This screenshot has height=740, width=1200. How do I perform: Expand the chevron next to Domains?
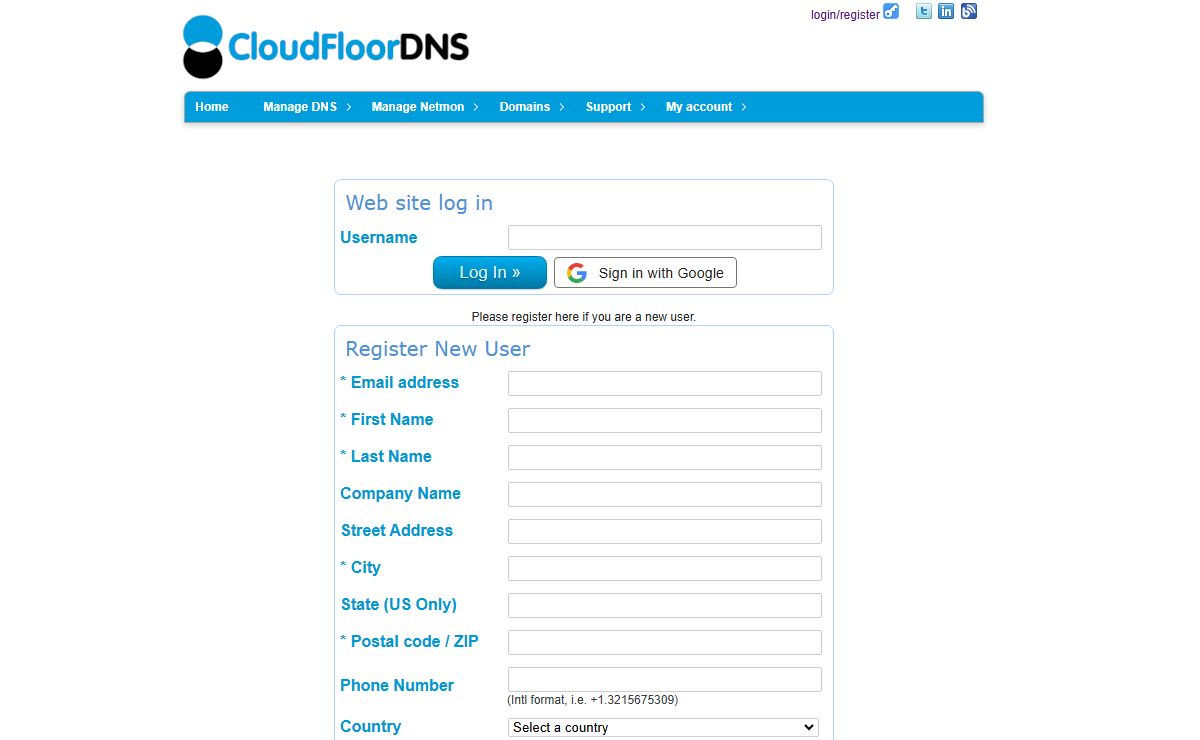tap(562, 107)
